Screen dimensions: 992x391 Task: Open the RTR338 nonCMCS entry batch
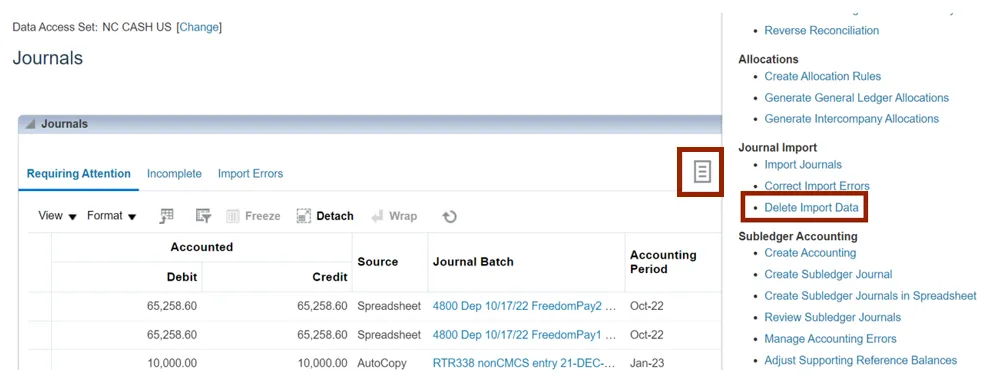tap(524, 363)
